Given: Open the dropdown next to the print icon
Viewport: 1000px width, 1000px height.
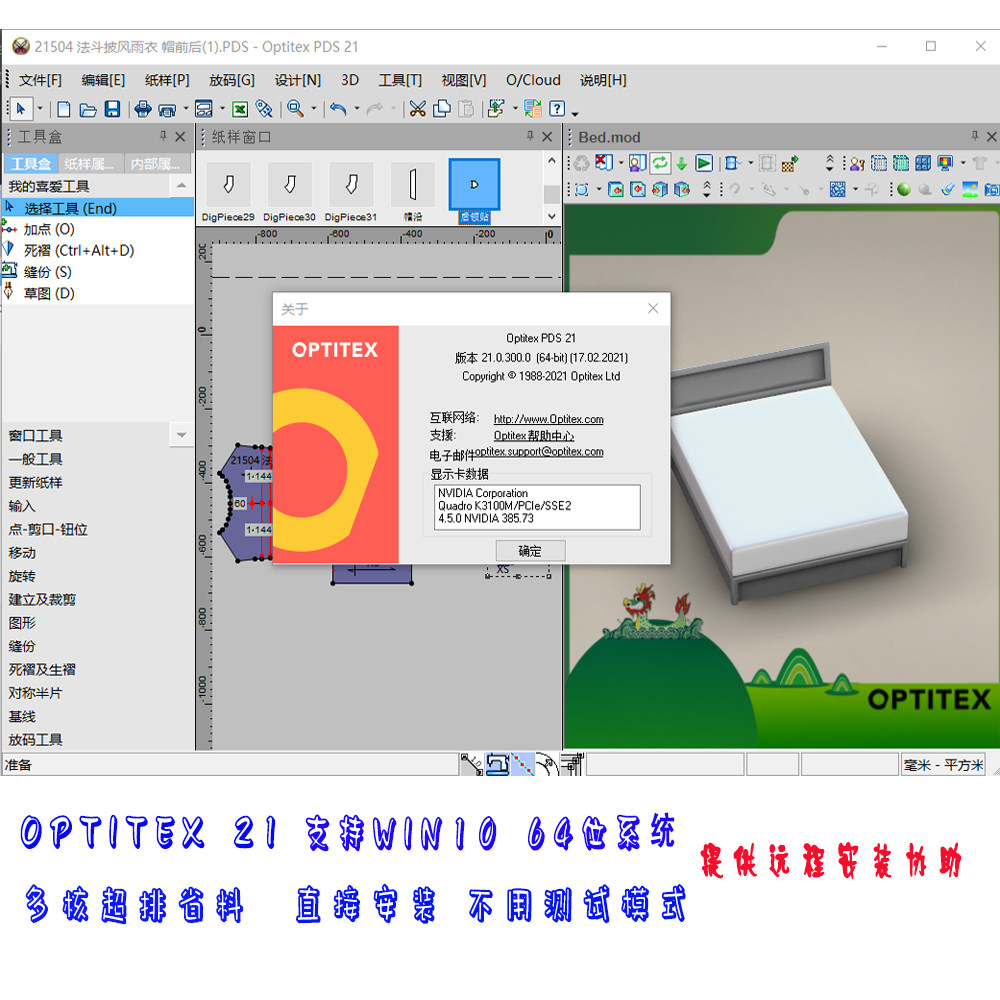Looking at the screenshot, I should pyautogui.click(x=186, y=109).
